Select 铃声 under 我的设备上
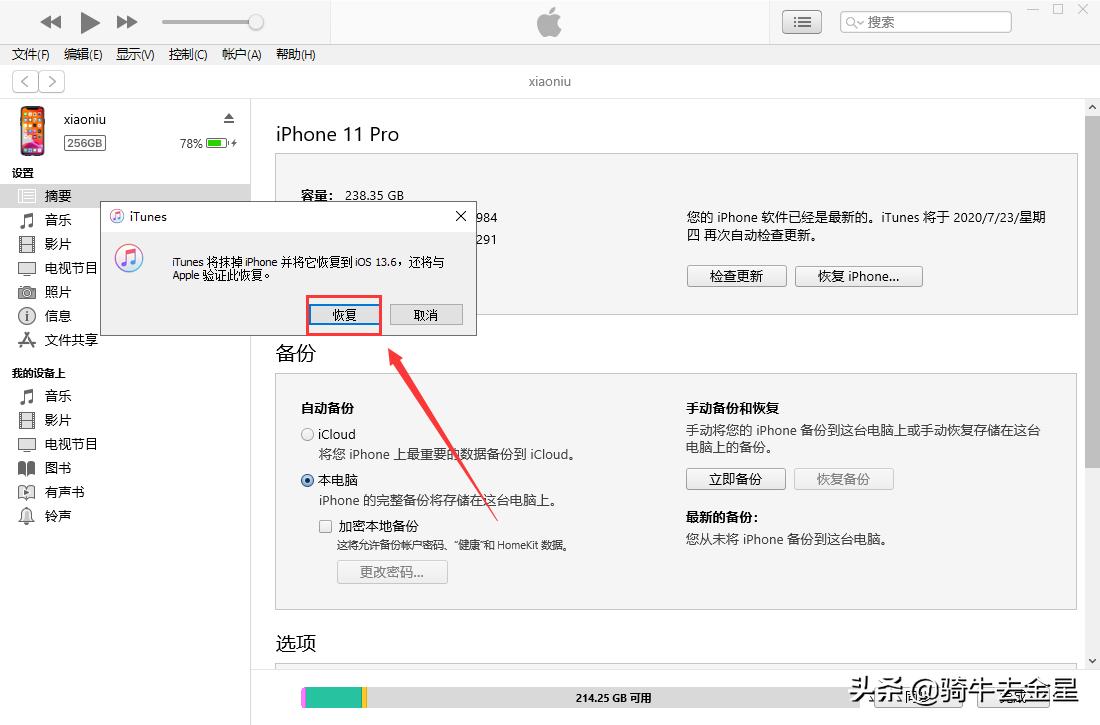Viewport: 1100px width, 725px height. [56, 516]
